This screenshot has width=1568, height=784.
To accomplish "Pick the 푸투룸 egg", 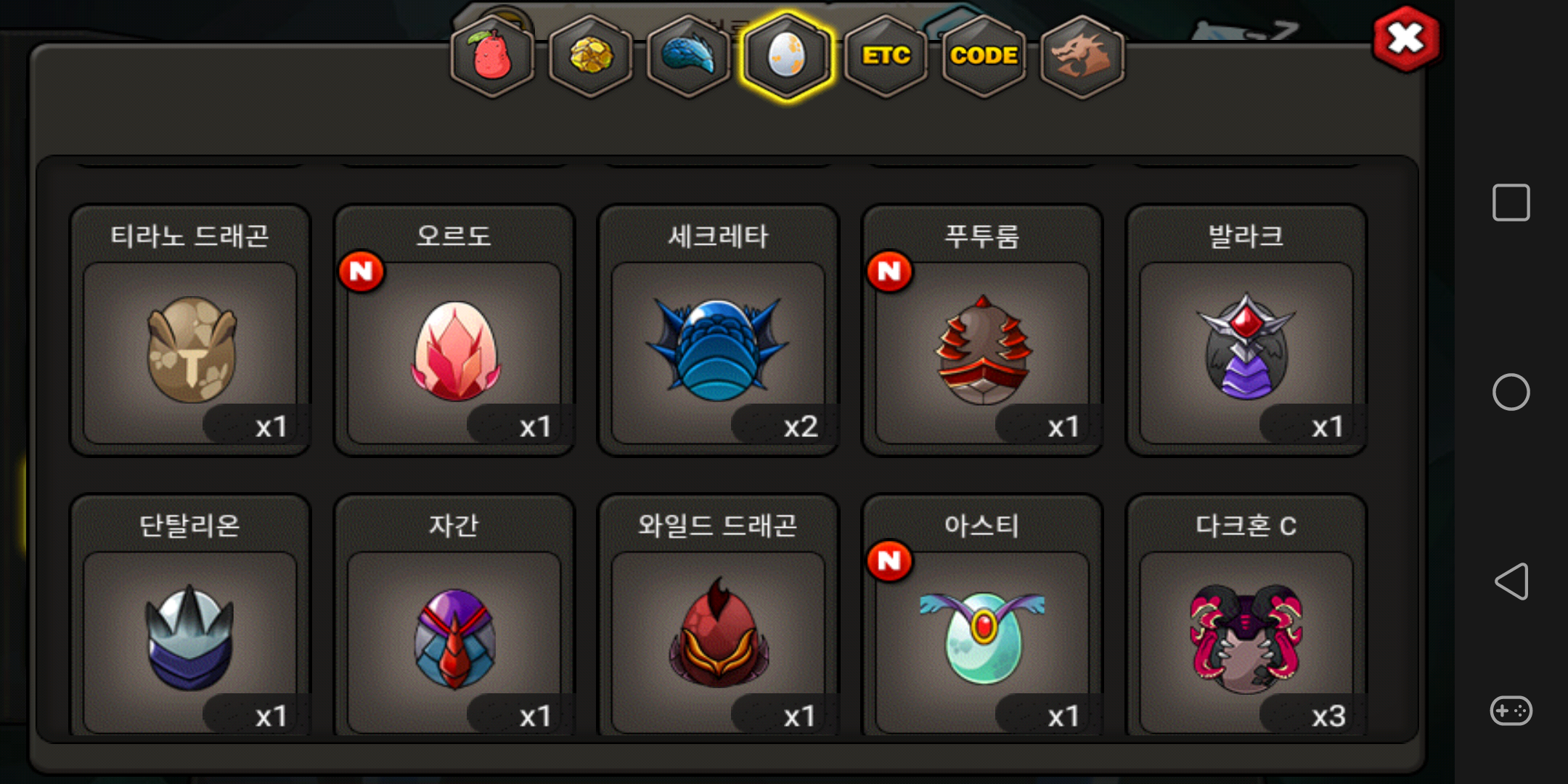I will click(x=982, y=330).
